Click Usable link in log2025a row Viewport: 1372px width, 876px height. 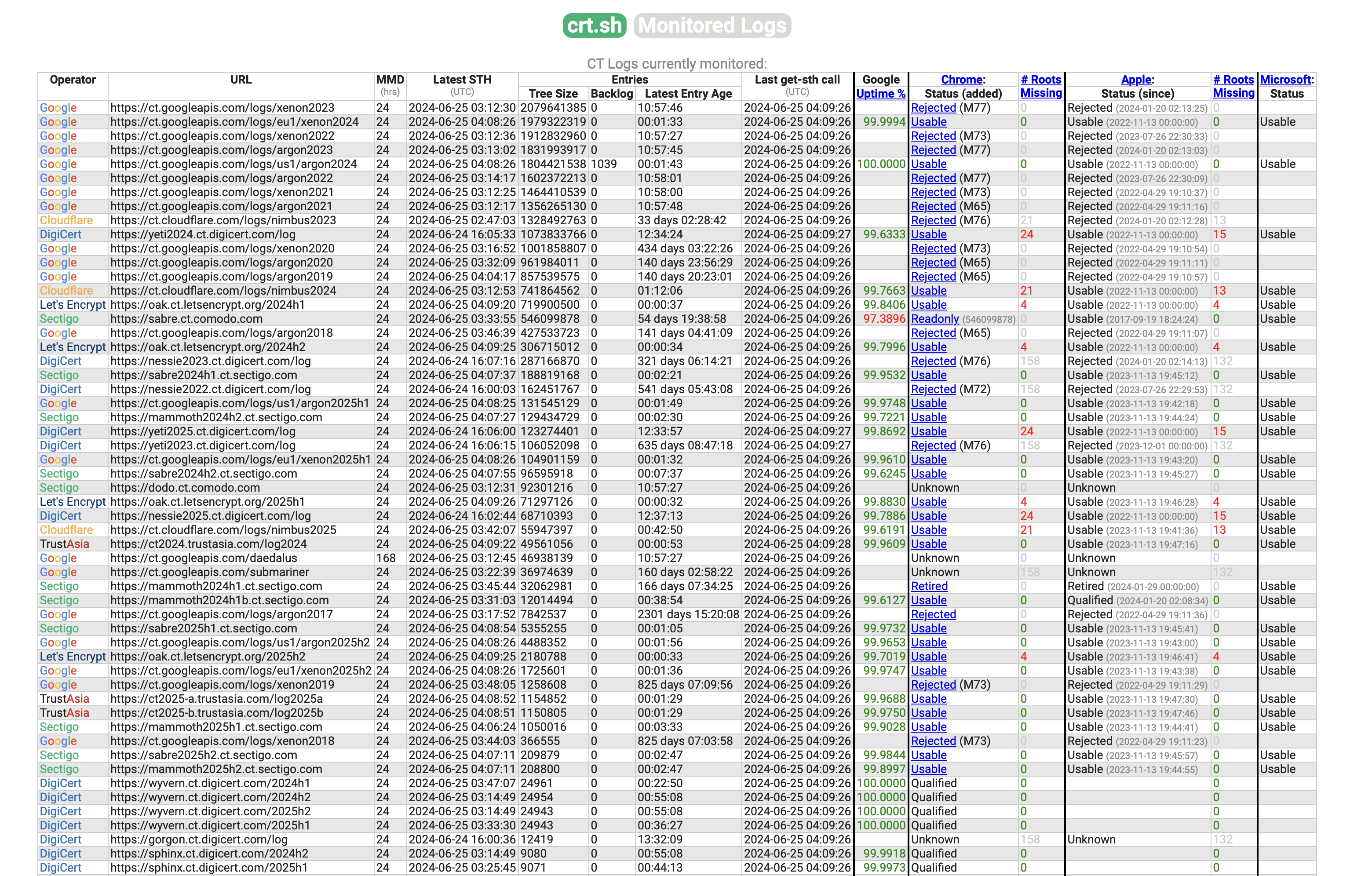[929, 699]
